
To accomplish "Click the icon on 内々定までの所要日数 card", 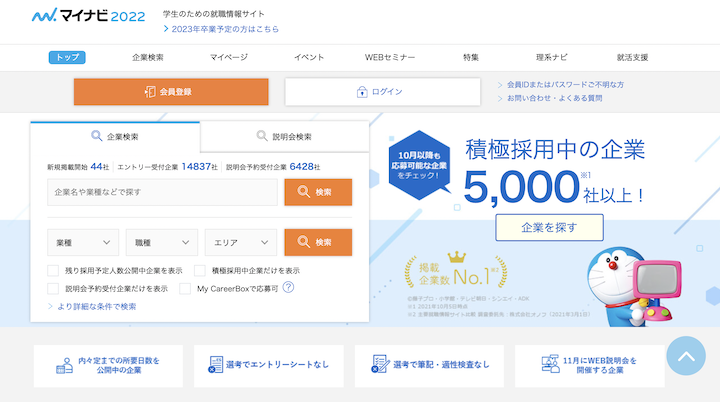I will [x=64, y=366].
